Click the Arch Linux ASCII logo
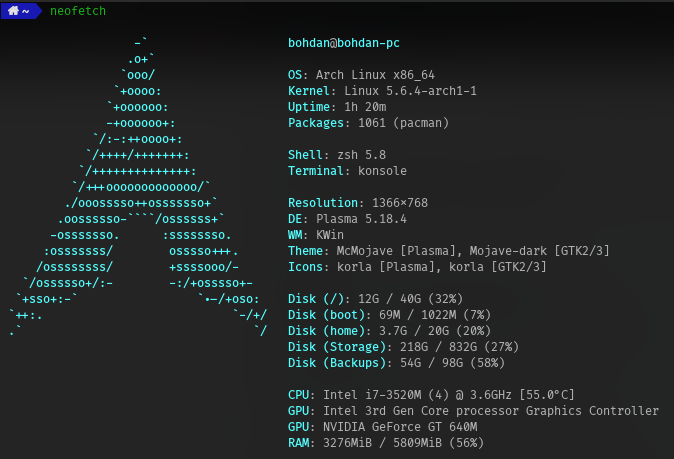Viewport: 674px width, 459px height. [138, 187]
